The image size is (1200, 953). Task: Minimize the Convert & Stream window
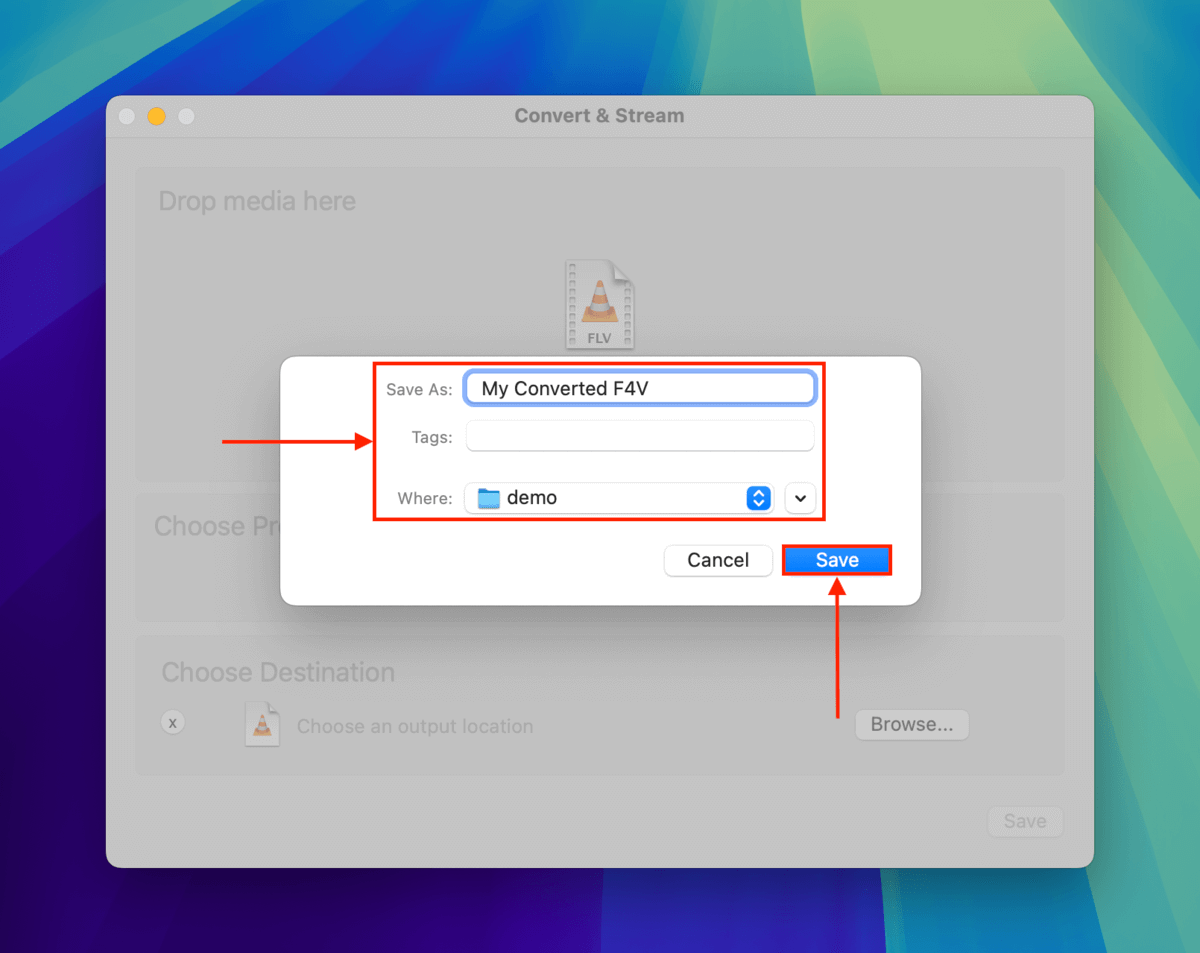(156, 116)
